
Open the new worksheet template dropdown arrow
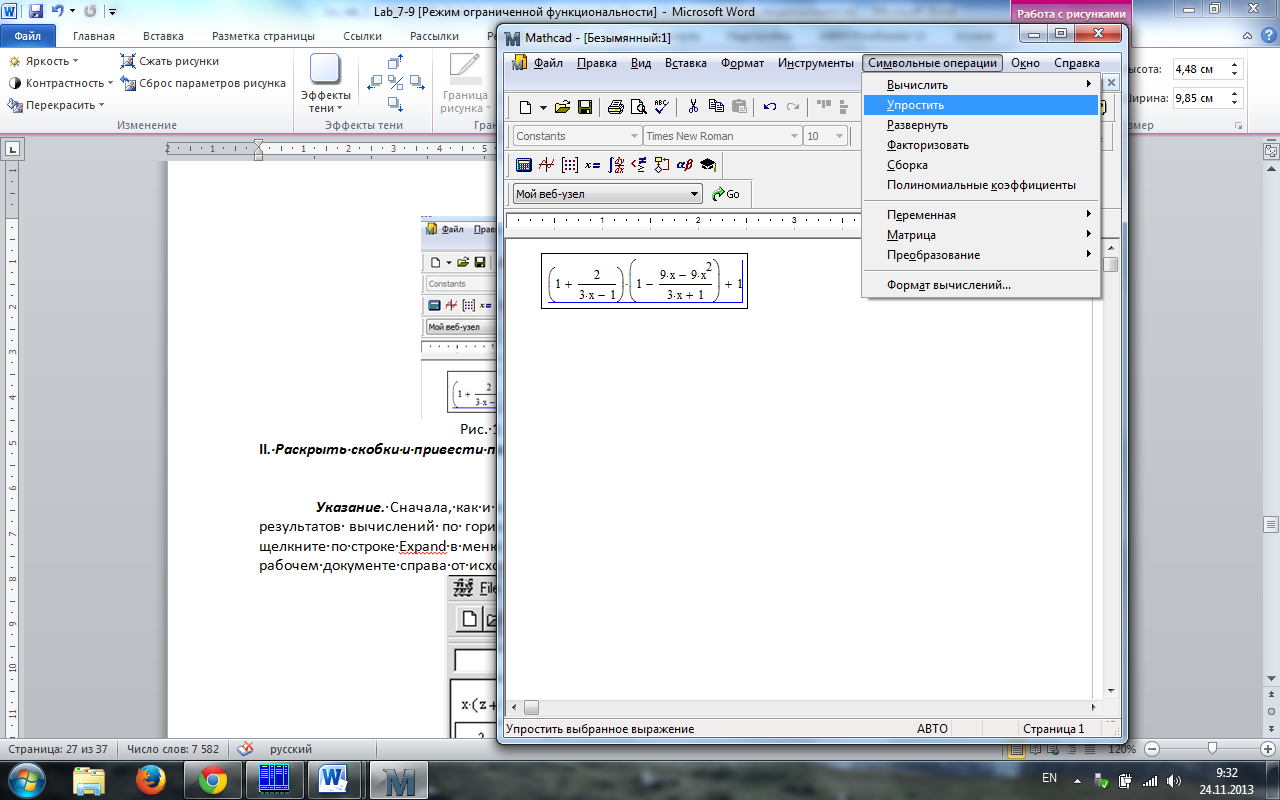[x=543, y=107]
